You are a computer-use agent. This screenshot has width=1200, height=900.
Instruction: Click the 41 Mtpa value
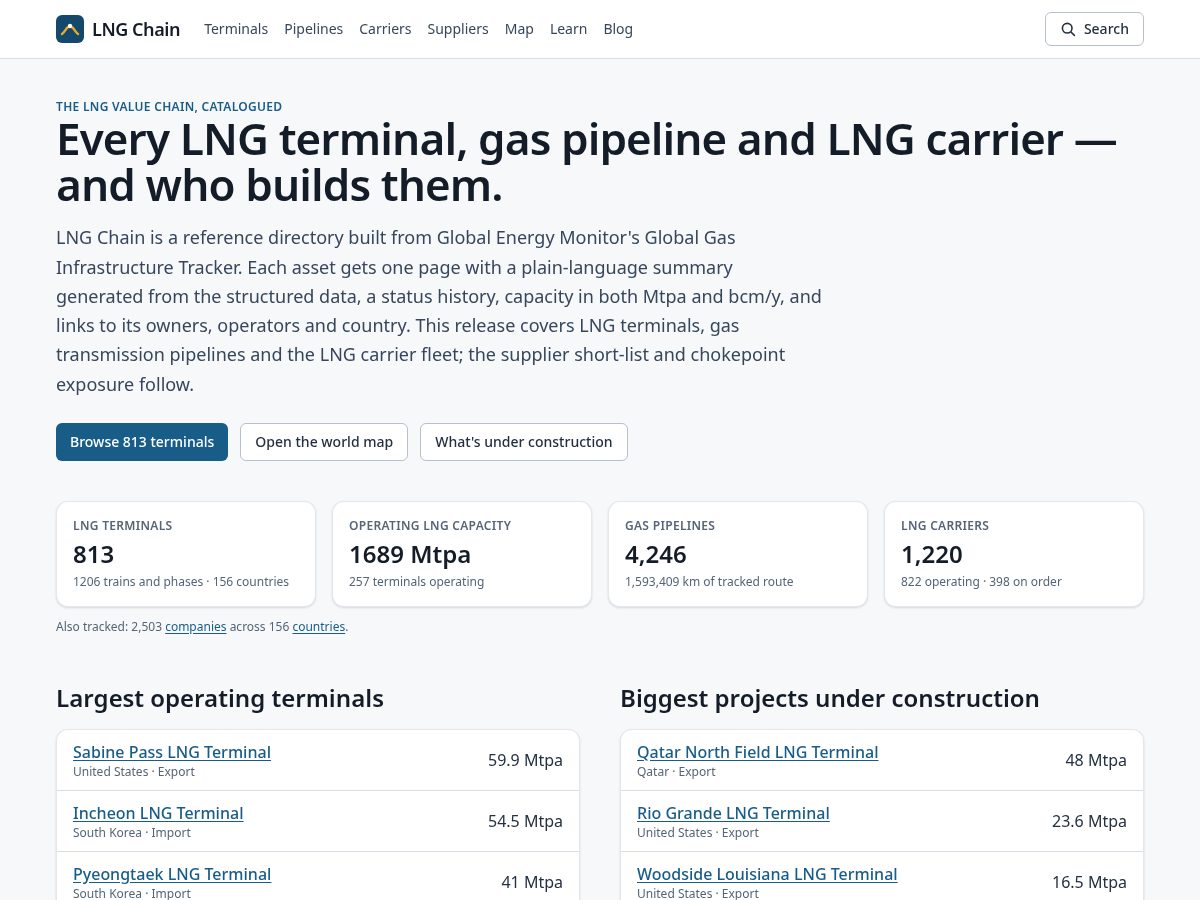tap(532, 882)
